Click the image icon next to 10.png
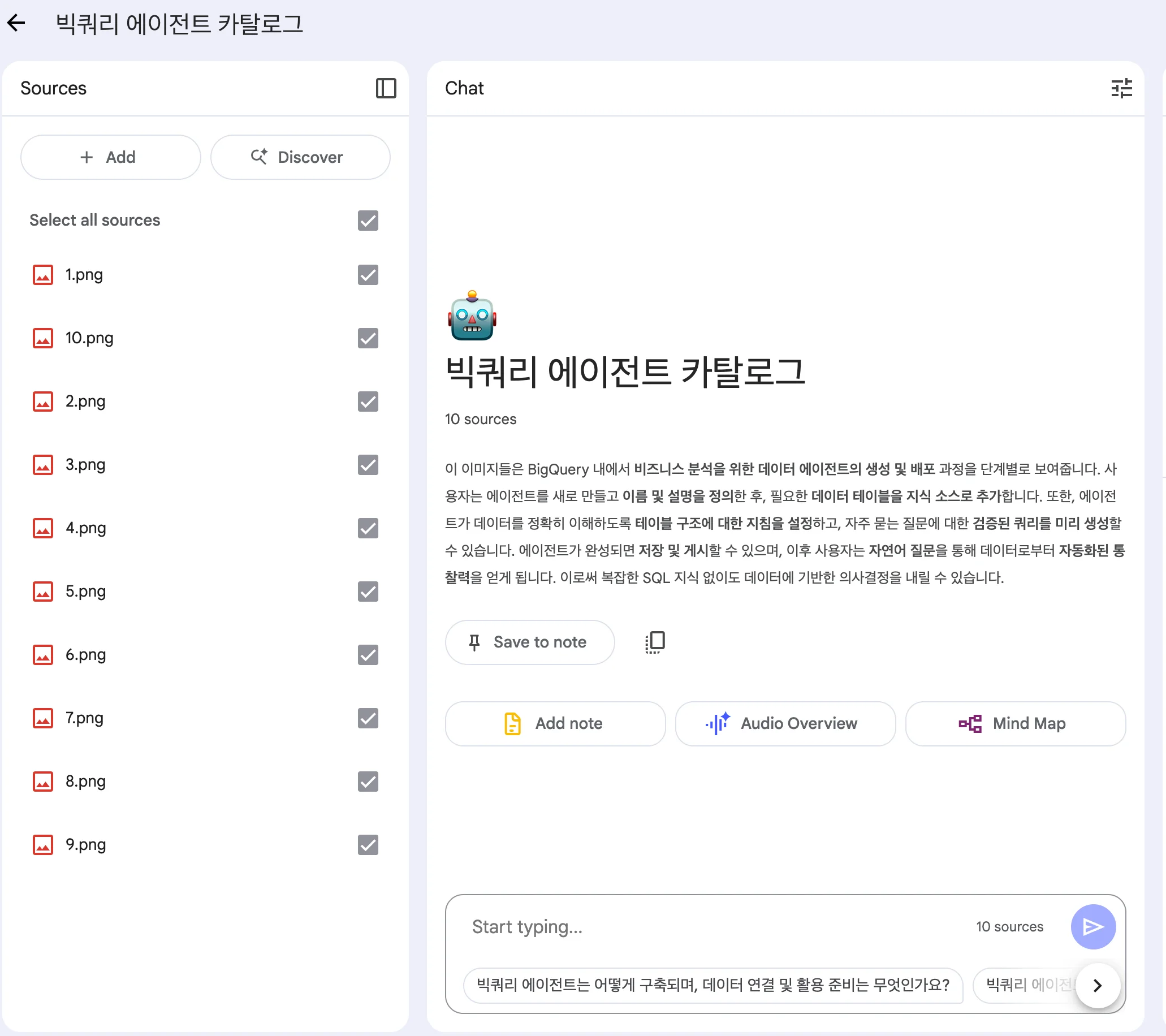This screenshot has width=1166, height=1036. (43, 338)
